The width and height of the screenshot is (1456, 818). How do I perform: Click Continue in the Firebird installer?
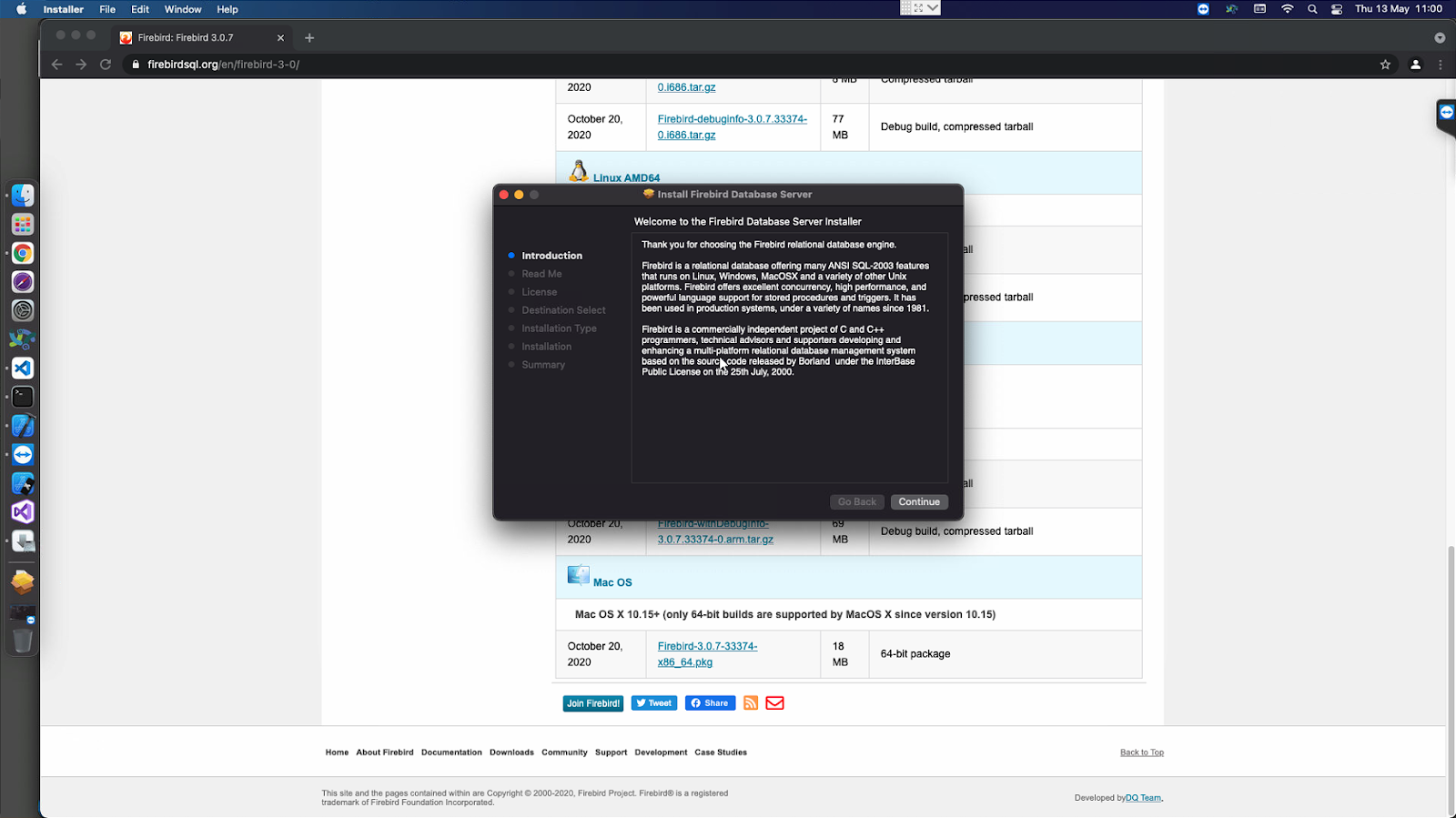pos(919,501)
